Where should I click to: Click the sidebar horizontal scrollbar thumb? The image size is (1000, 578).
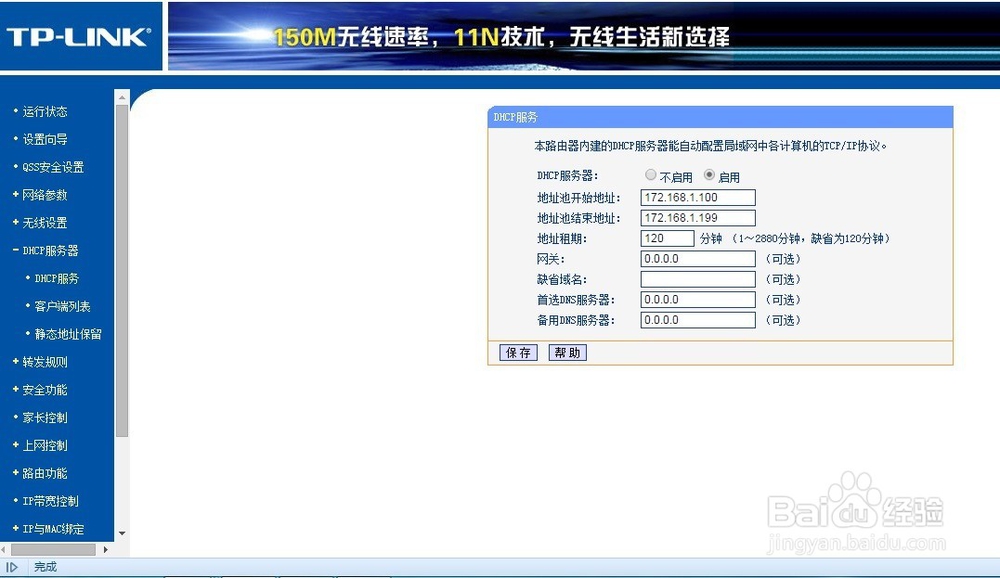click(54, 549)
